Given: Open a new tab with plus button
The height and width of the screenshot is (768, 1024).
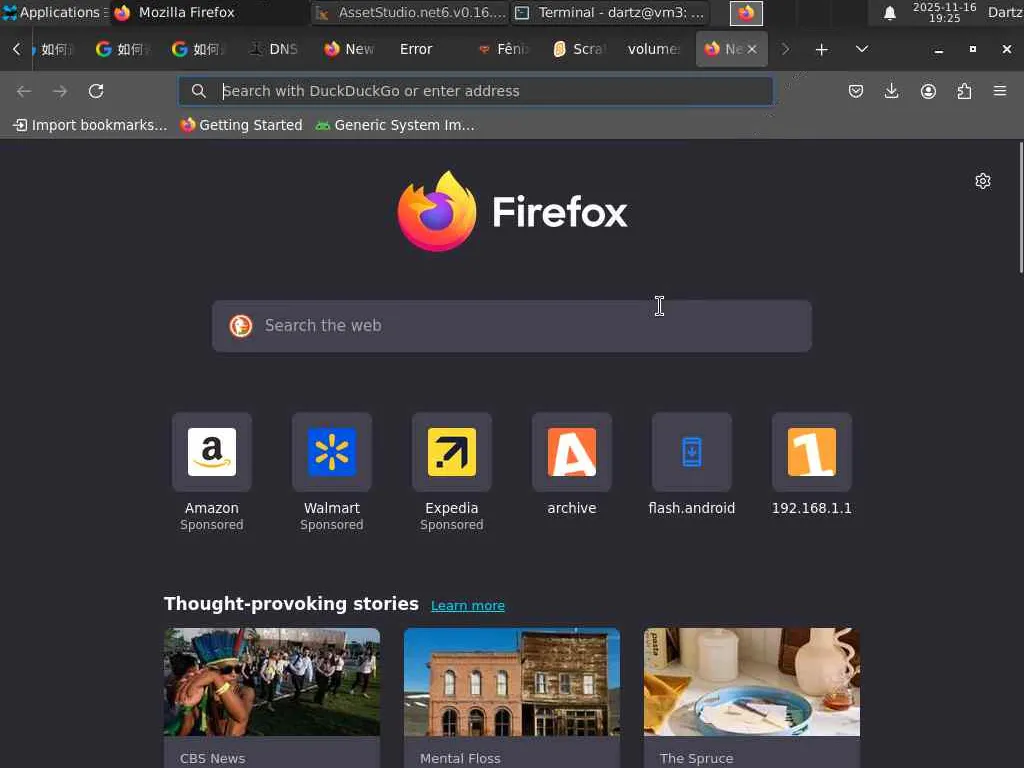Looking at the screenshot, I should click(822, 49).
